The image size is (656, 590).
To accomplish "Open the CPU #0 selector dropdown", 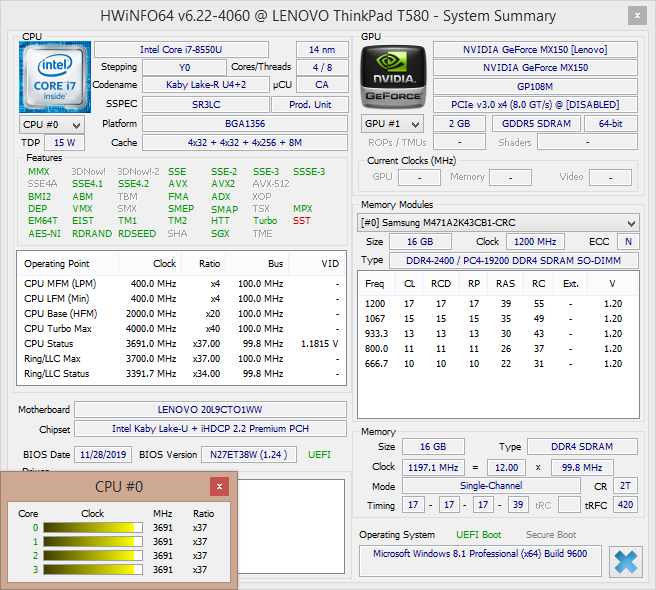I will (52, 125).
